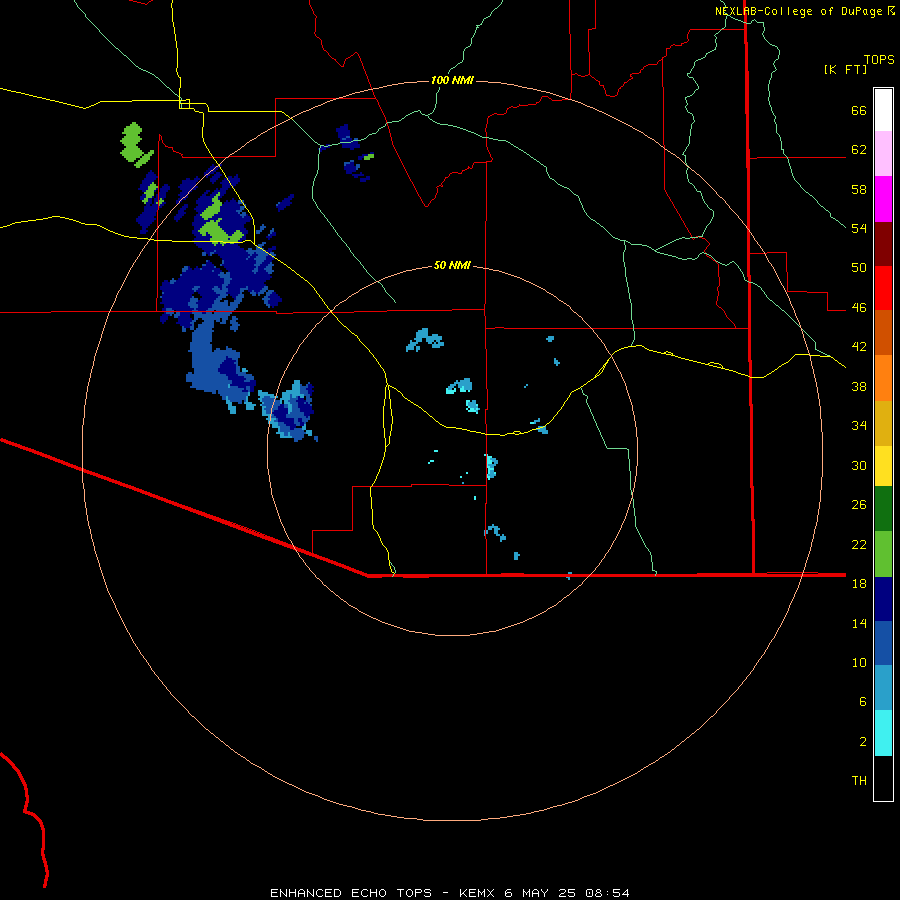Click the "100 NMI" range ring label
The height and width of the screenshot is (900, 900).
coord(452,80)
